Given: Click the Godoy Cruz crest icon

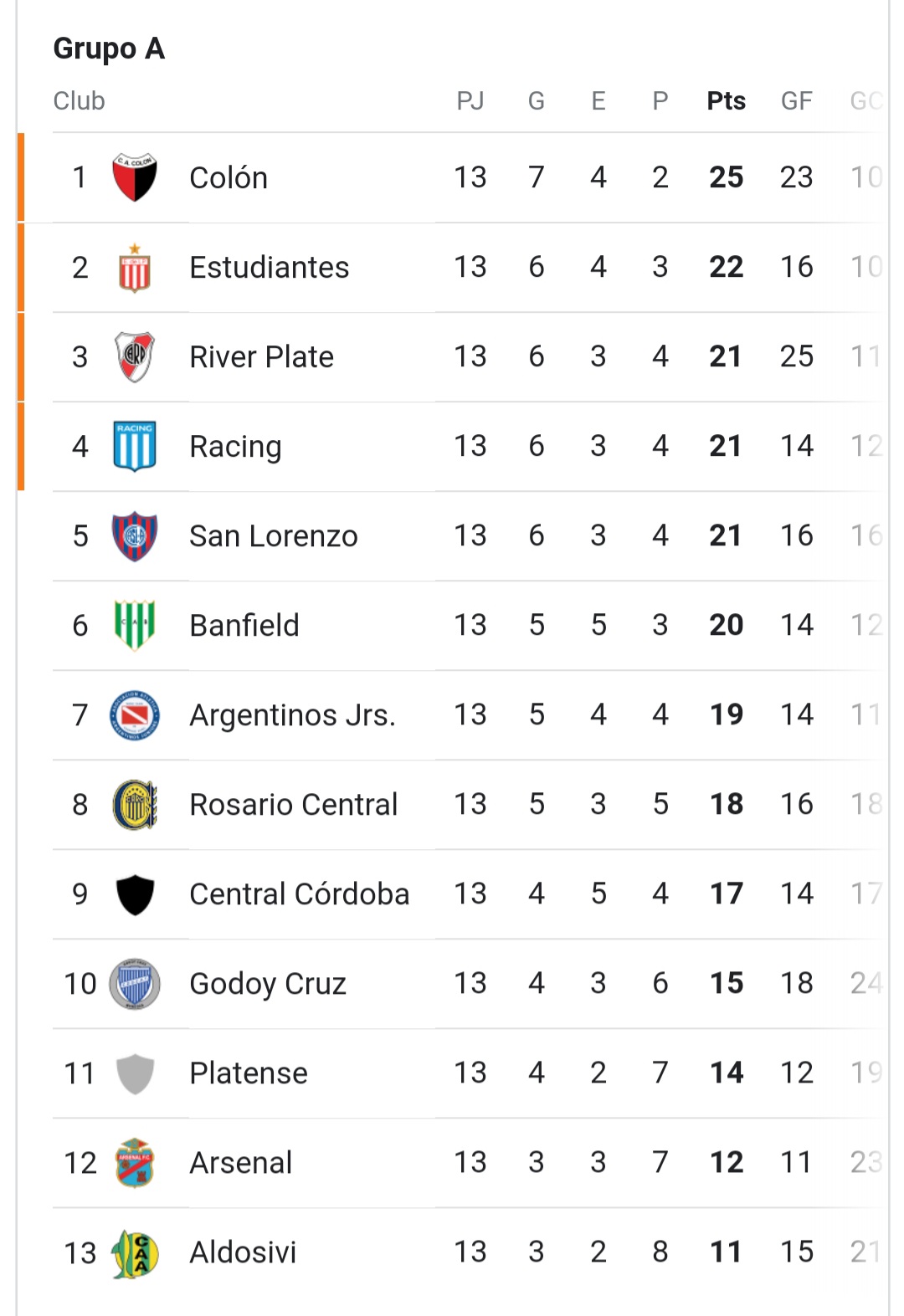Looking at the screenshot, I should pos(135,984).
